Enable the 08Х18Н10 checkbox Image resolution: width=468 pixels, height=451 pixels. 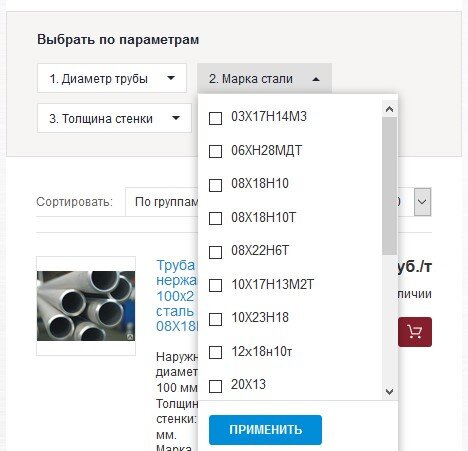coord(215,185)
